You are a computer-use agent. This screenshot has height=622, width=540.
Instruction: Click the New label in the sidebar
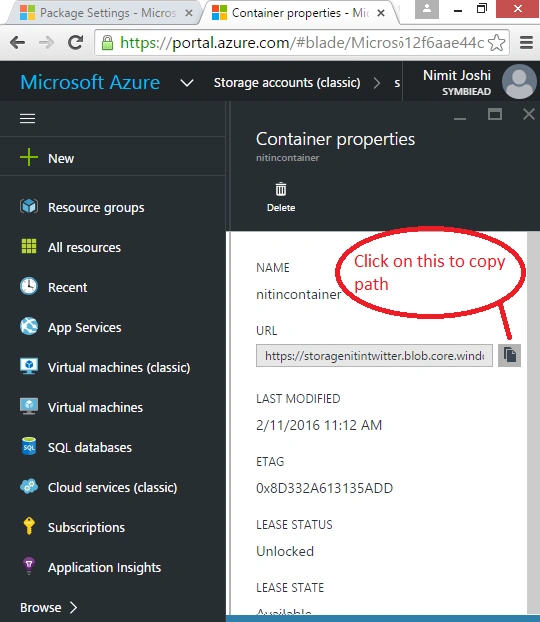click(61, 158)
